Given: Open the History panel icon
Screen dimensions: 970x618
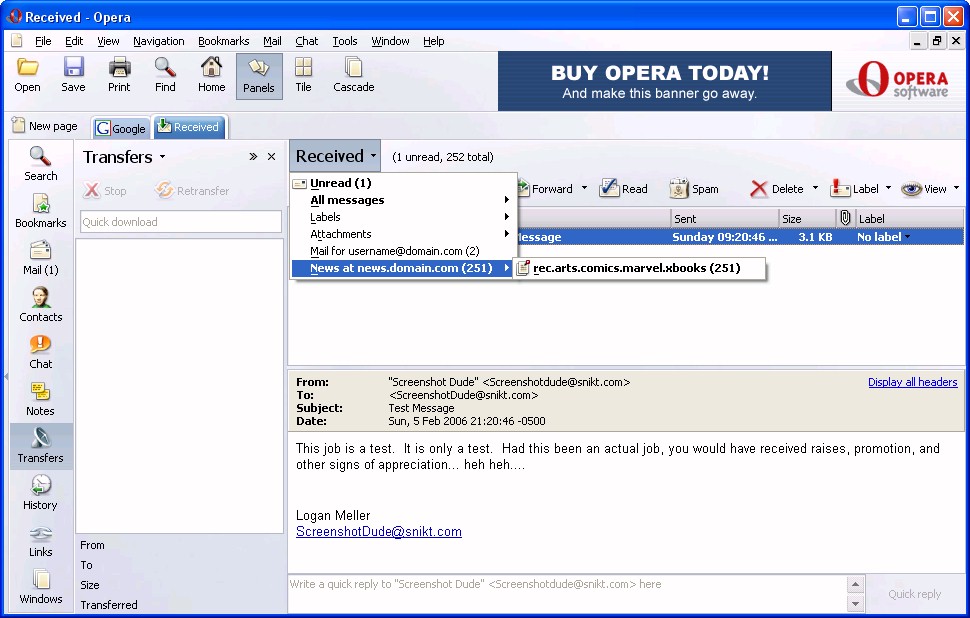Looking at the screenshot, I should point(40,486).
